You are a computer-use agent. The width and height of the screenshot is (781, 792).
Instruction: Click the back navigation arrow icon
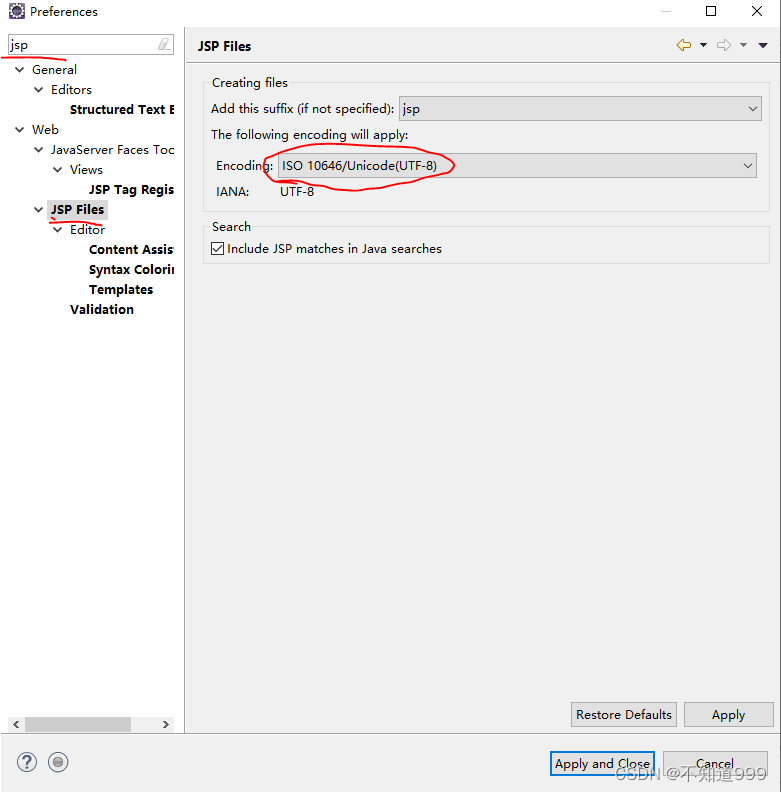click(x=684, y=45)
